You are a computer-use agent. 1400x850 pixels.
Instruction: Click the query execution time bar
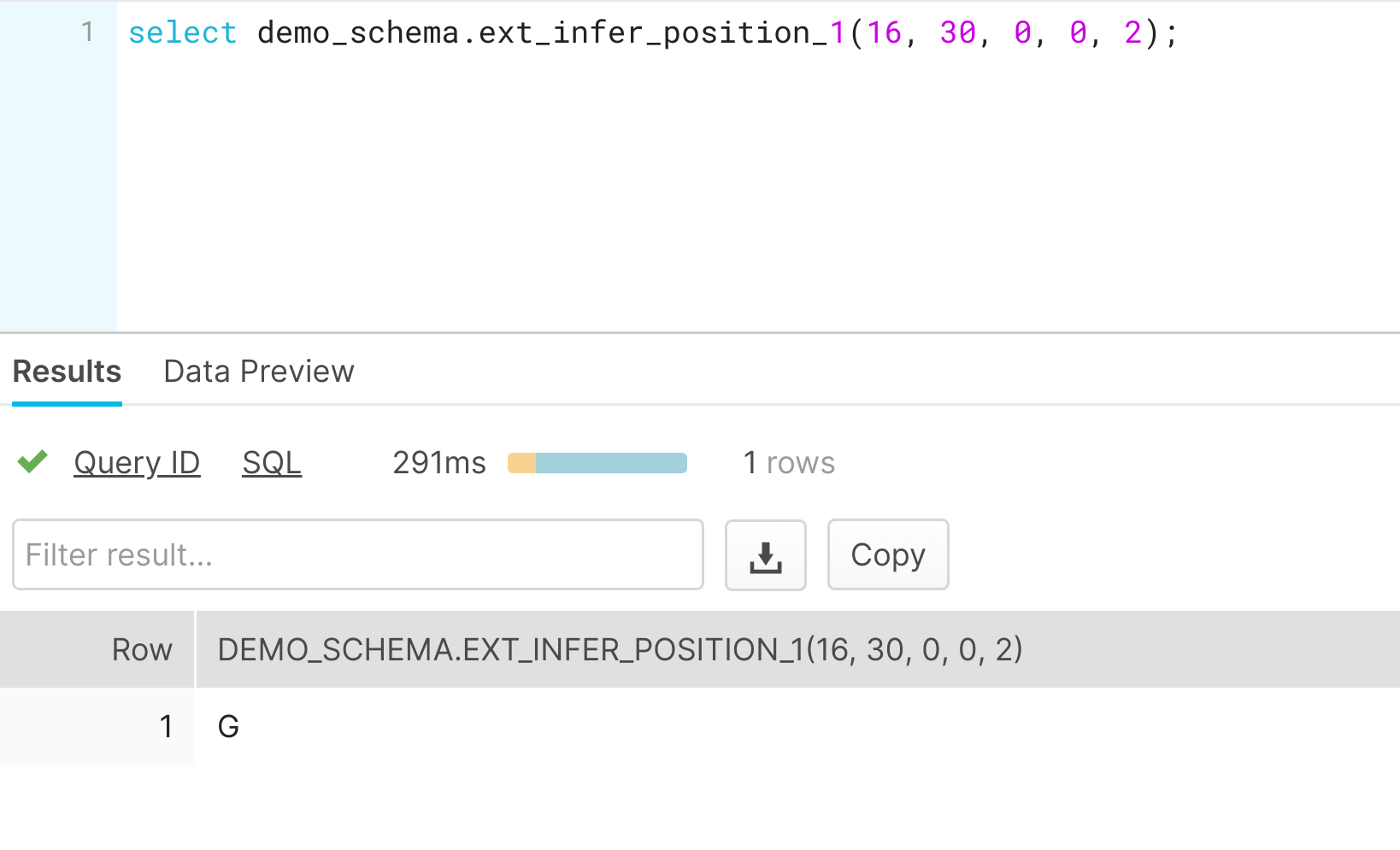pyautogui.click(x=597, y=463)
